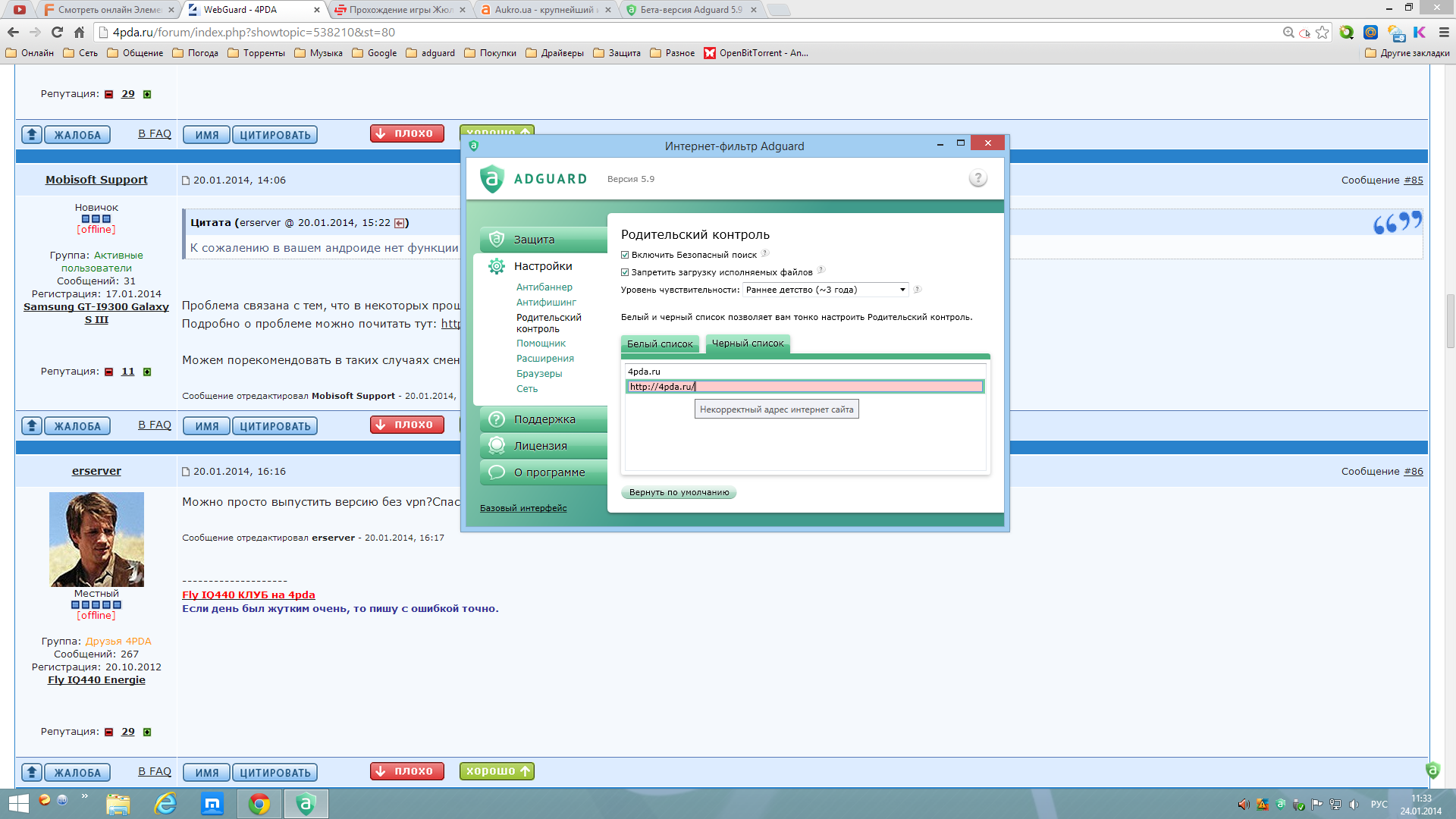The image size is (1456, 819).
Task: Click the Adguard assistant shield on webpage corner
Action: pyautogui.click(x=1432, y=770)
